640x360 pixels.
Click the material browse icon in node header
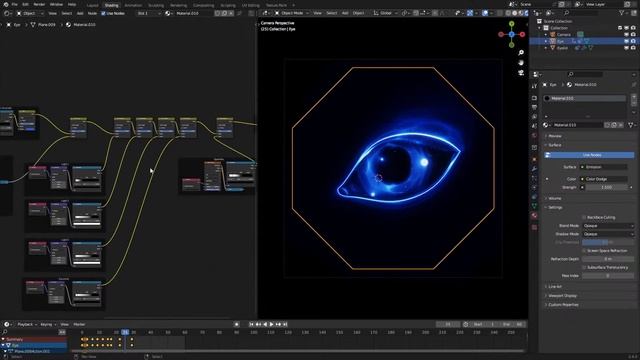(168, 13)
